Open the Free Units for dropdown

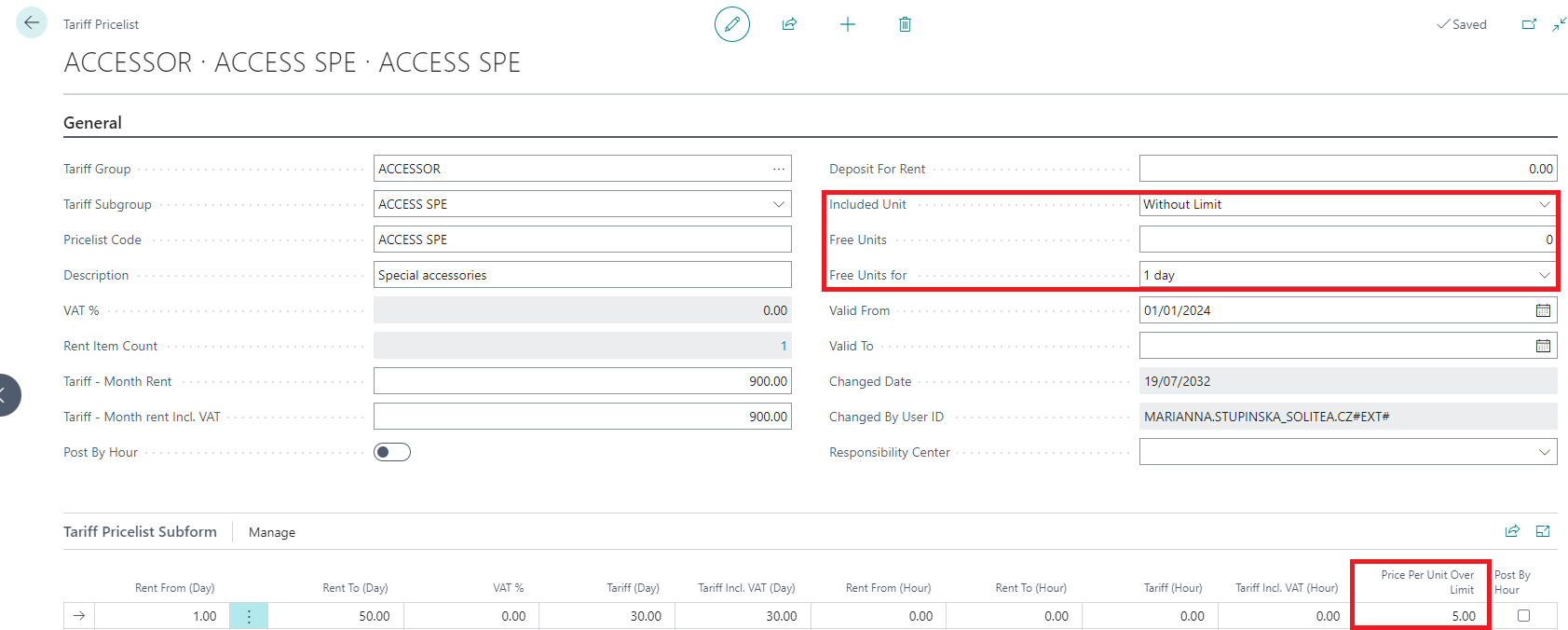(1544, 275)
